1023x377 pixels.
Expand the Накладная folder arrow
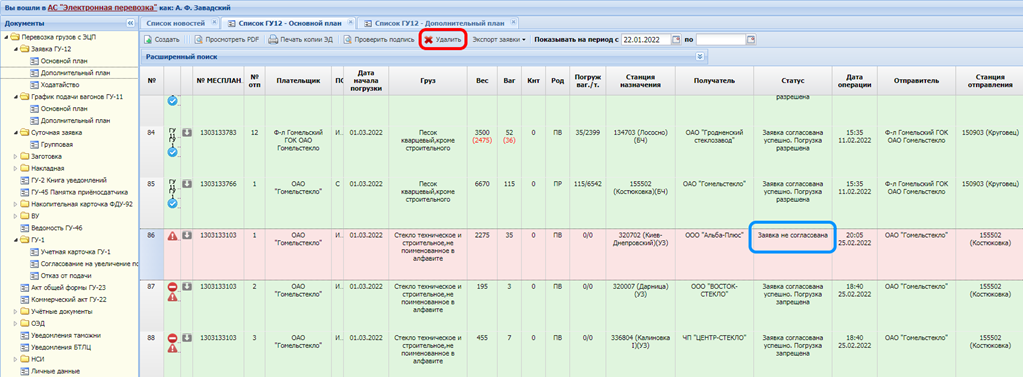pyautogui.click(x=16, y=168)
